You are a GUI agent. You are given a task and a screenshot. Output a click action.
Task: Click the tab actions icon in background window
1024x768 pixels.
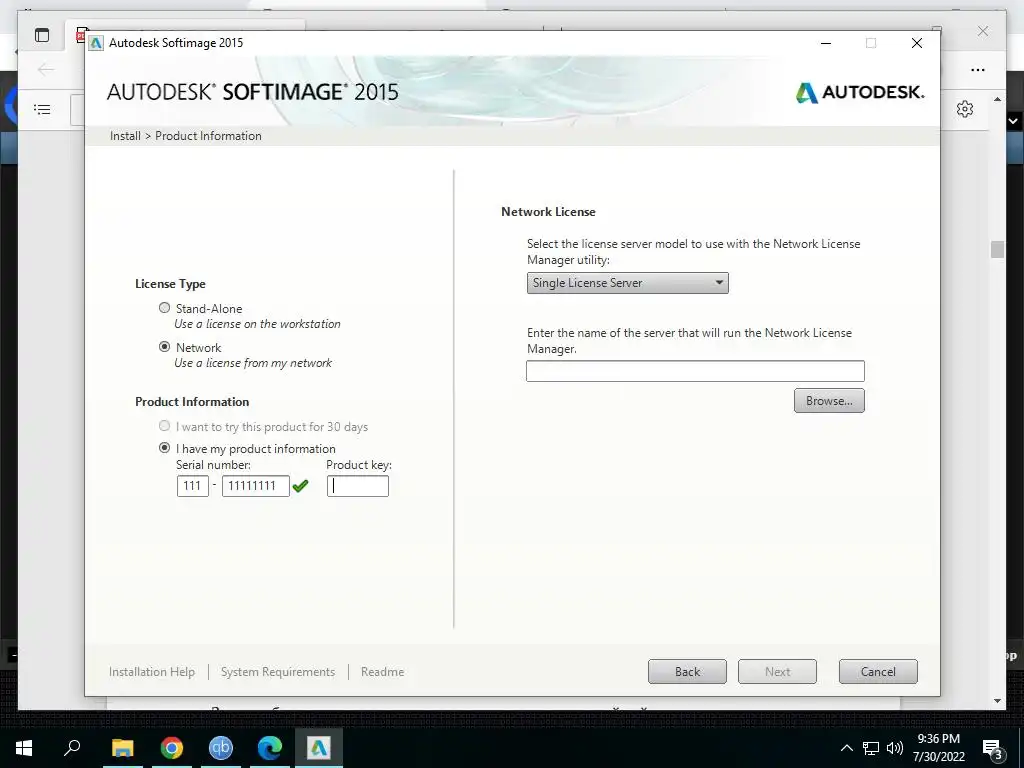tap(42, 35)
